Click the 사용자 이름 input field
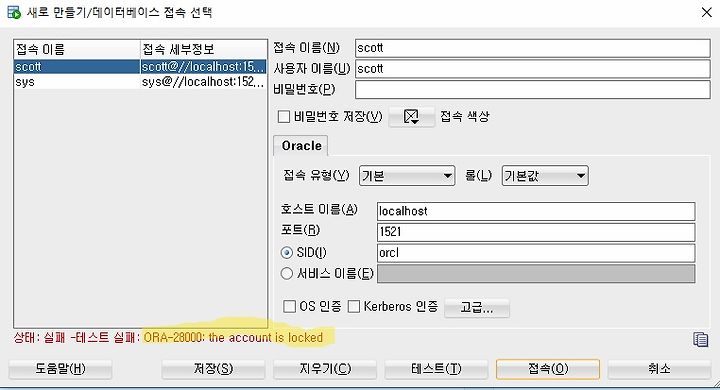This screenshot has width=720, height=390. [x=533, y=69]
